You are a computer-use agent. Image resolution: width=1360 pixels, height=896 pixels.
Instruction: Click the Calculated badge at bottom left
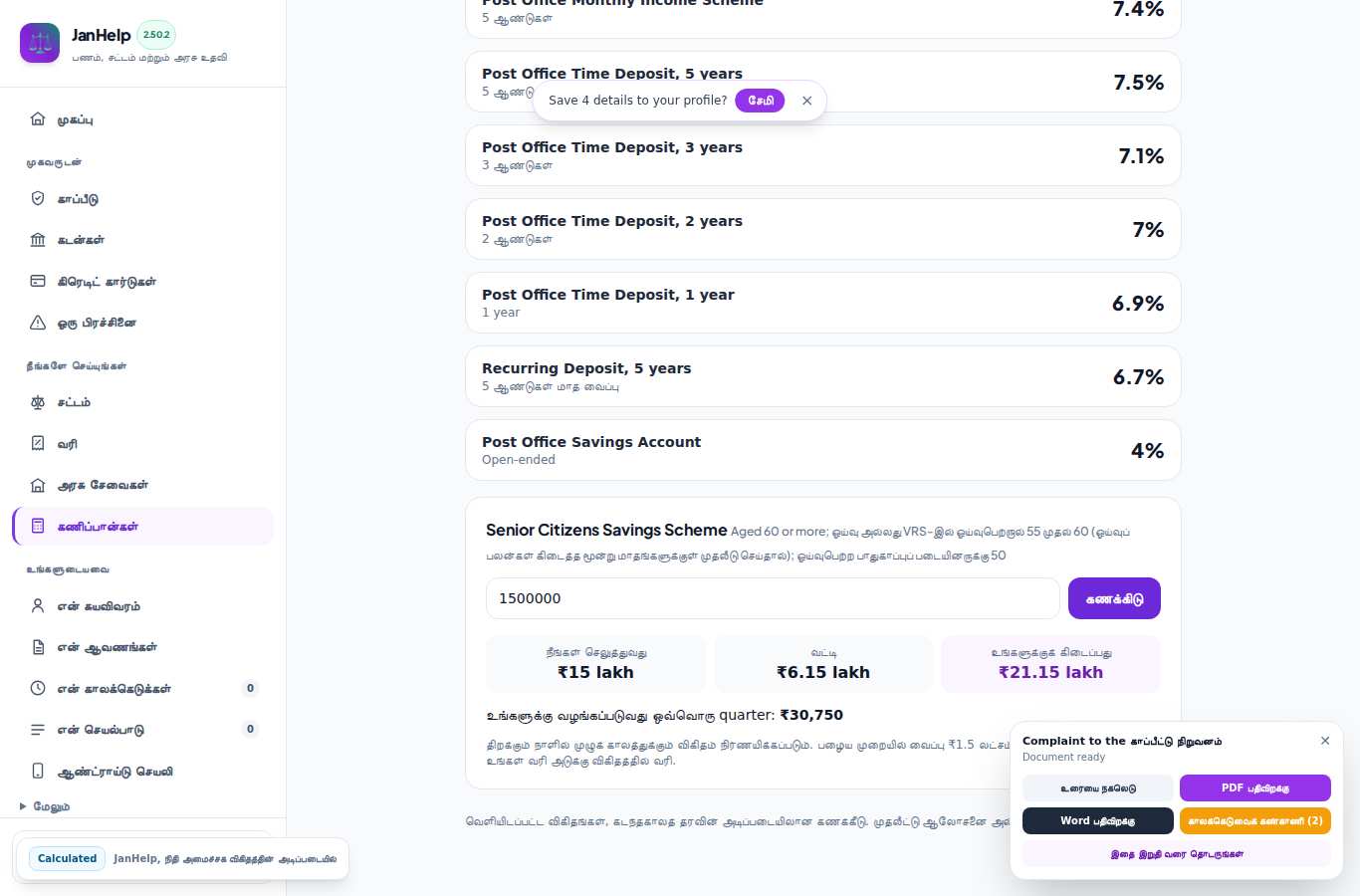[x=68, y=858]
